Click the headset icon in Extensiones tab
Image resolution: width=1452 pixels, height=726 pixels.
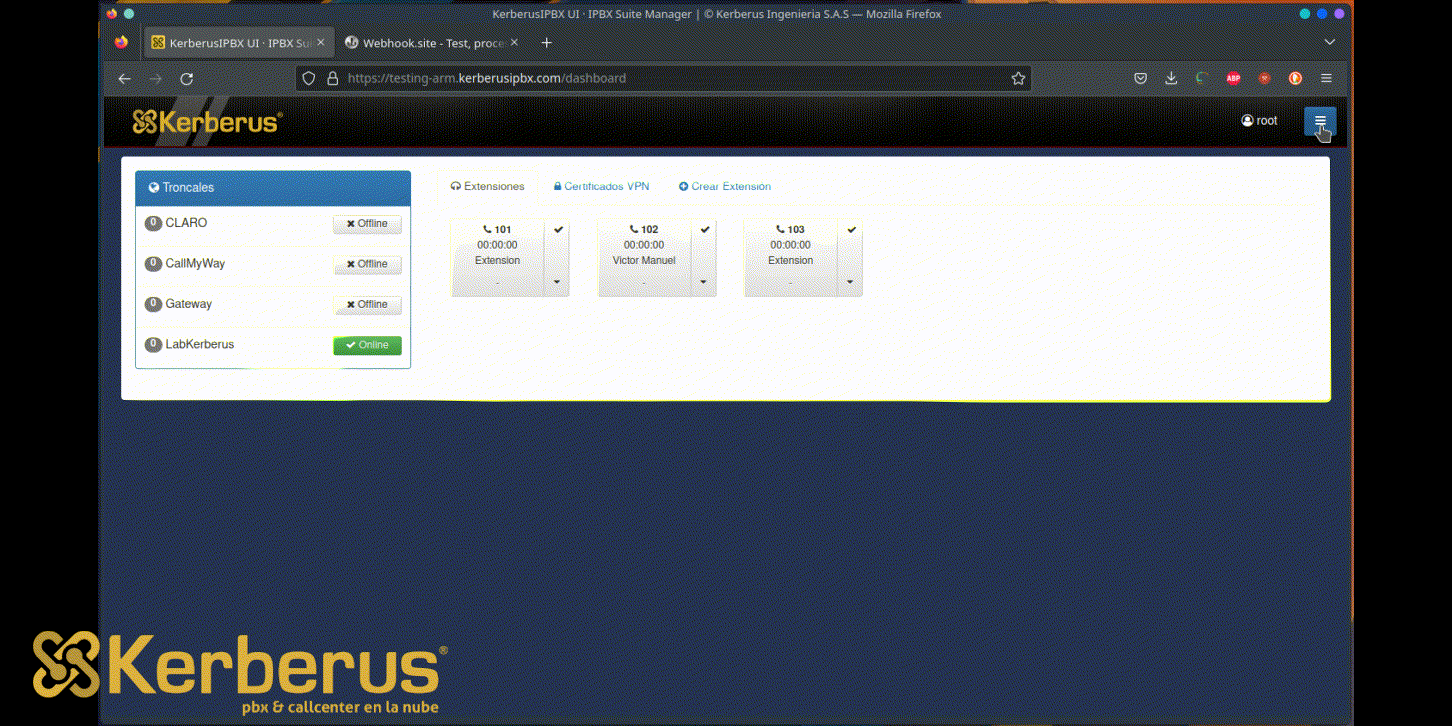[x=456, y=187]
